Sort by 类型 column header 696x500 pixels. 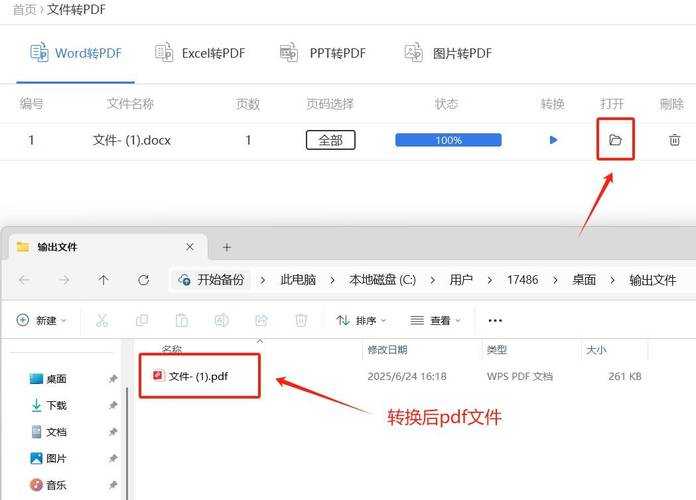[x=497, y=350]
